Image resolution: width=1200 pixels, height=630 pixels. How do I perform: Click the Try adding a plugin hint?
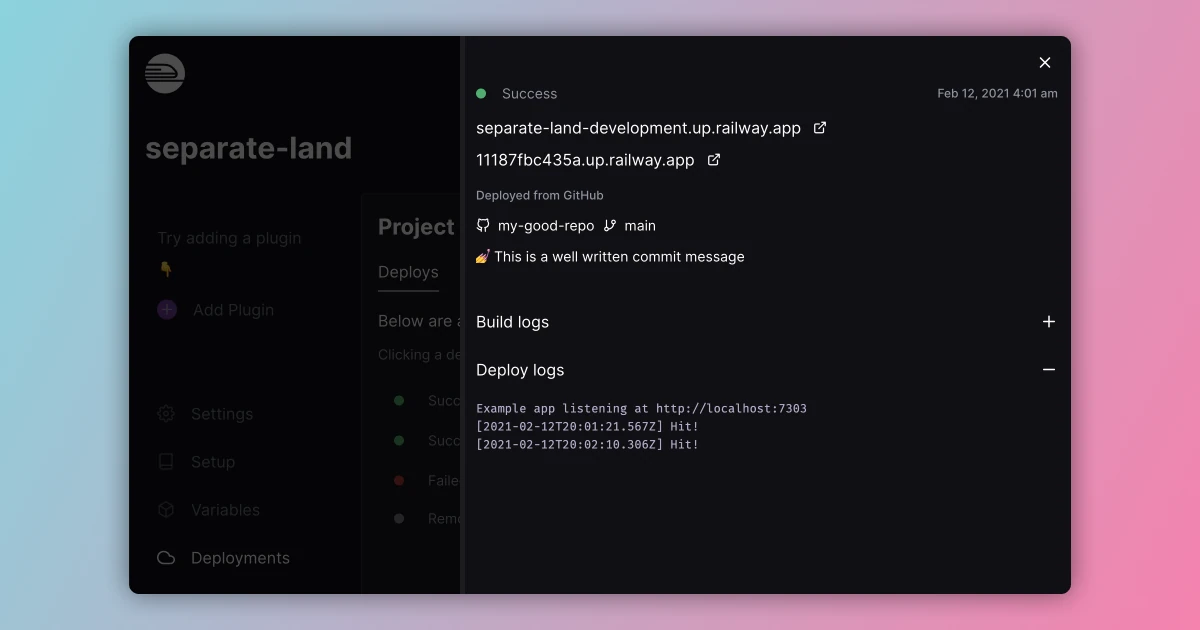point(229,238)
